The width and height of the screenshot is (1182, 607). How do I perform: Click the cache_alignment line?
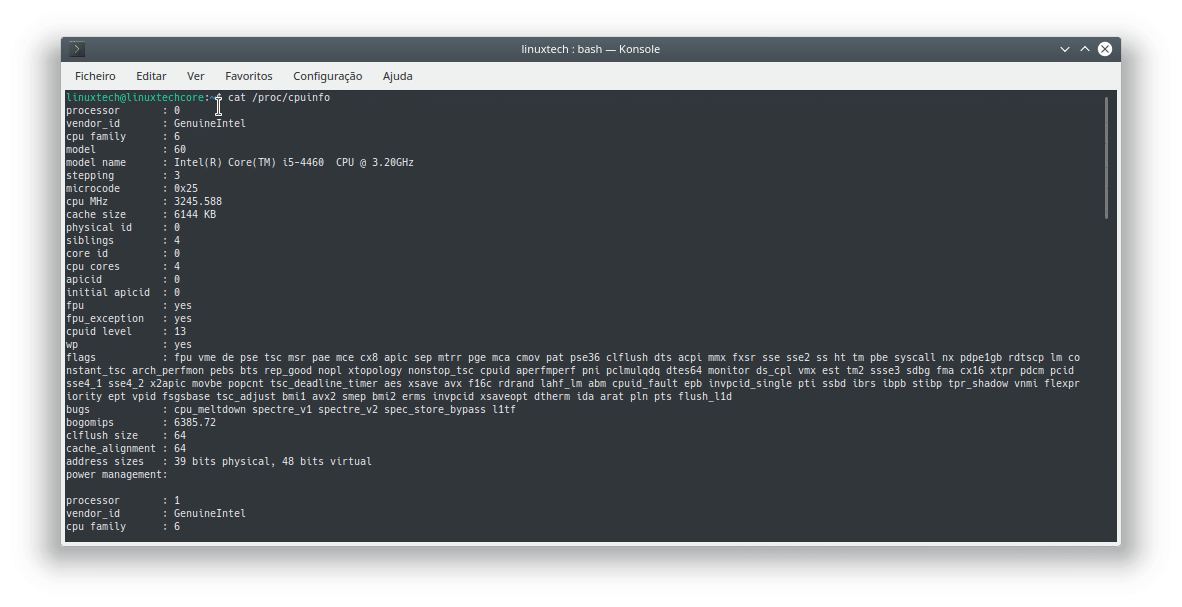(126, 449)
